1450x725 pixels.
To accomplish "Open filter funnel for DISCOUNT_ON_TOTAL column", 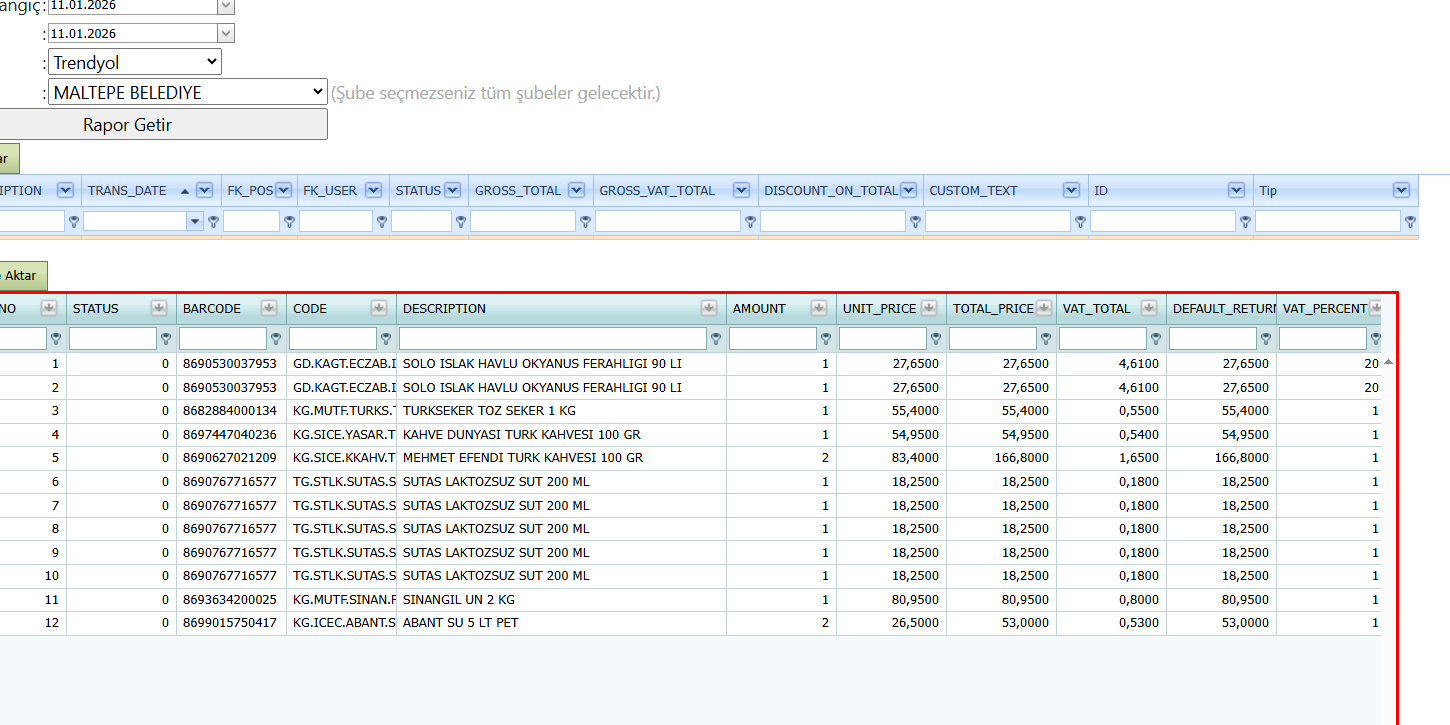I will 915,222.
